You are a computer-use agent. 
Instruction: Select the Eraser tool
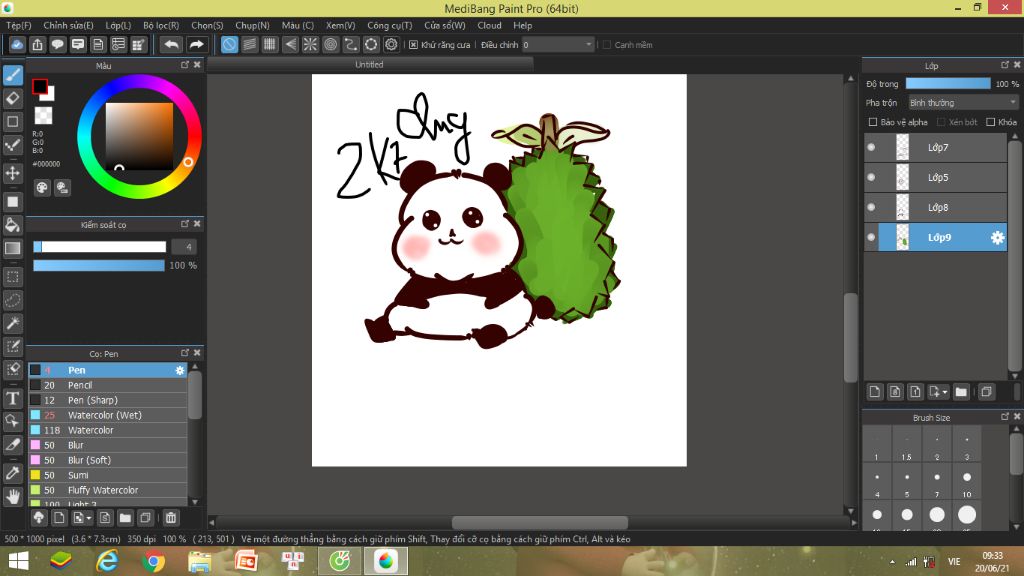(x=12, y=98)
